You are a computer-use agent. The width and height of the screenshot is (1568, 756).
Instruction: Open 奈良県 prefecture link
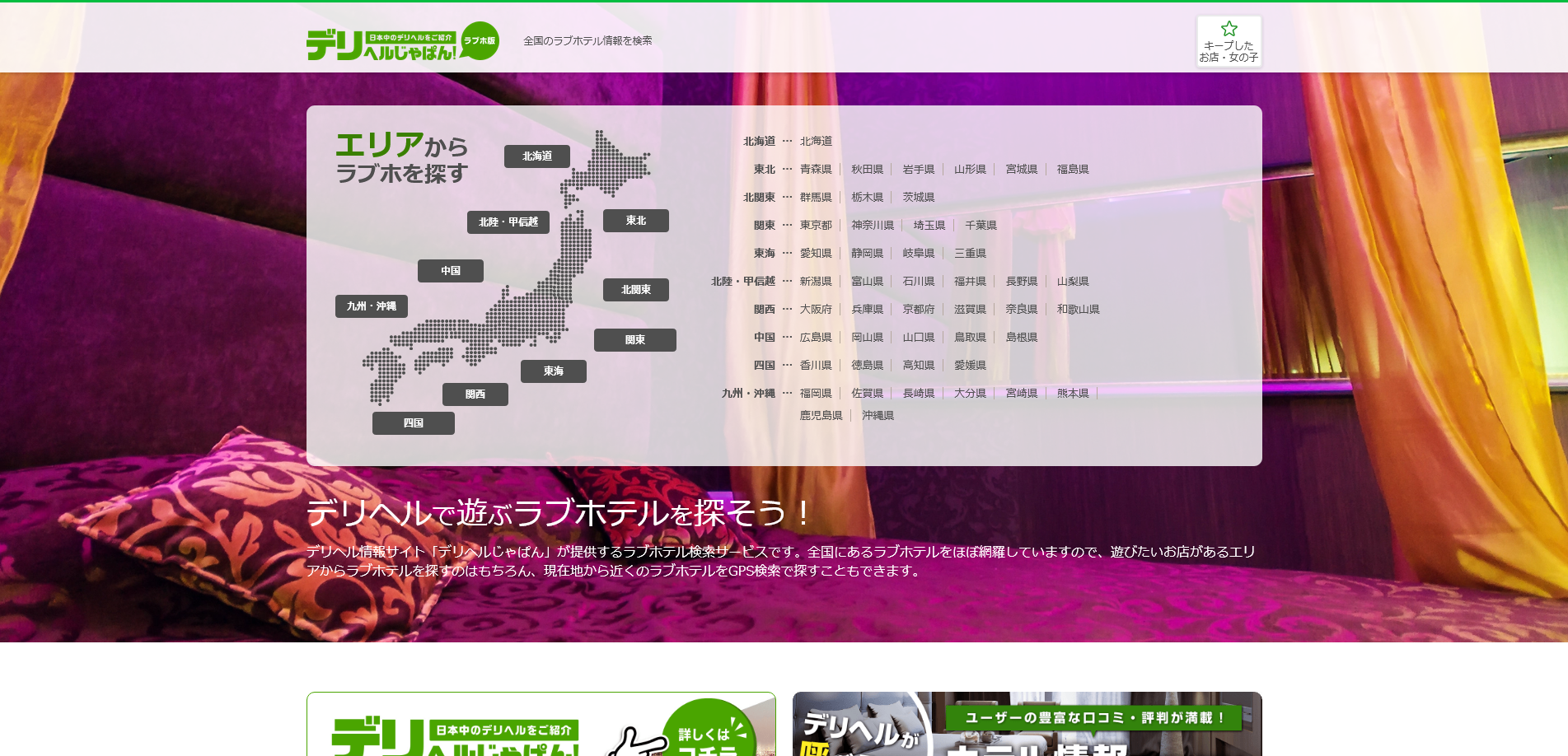point(1022,310)
